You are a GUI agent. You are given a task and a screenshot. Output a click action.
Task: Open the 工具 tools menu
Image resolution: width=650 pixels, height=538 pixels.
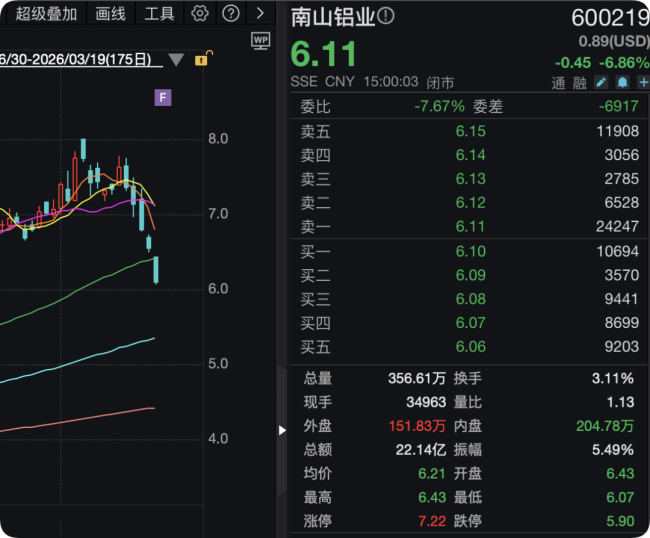[159, 14]
